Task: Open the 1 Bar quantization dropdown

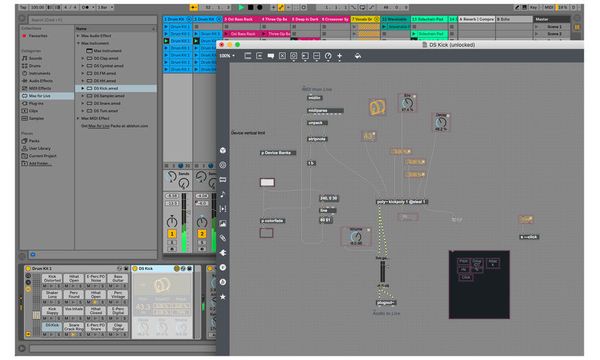Action: coord(104,7)
